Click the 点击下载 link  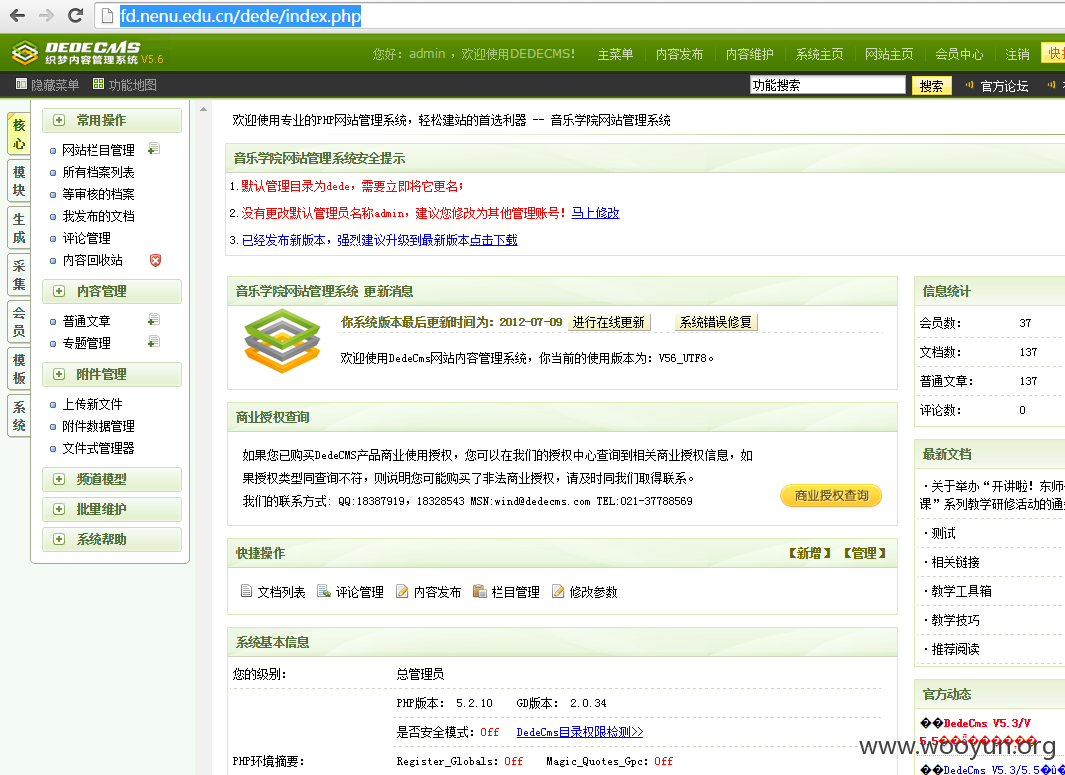493,240
